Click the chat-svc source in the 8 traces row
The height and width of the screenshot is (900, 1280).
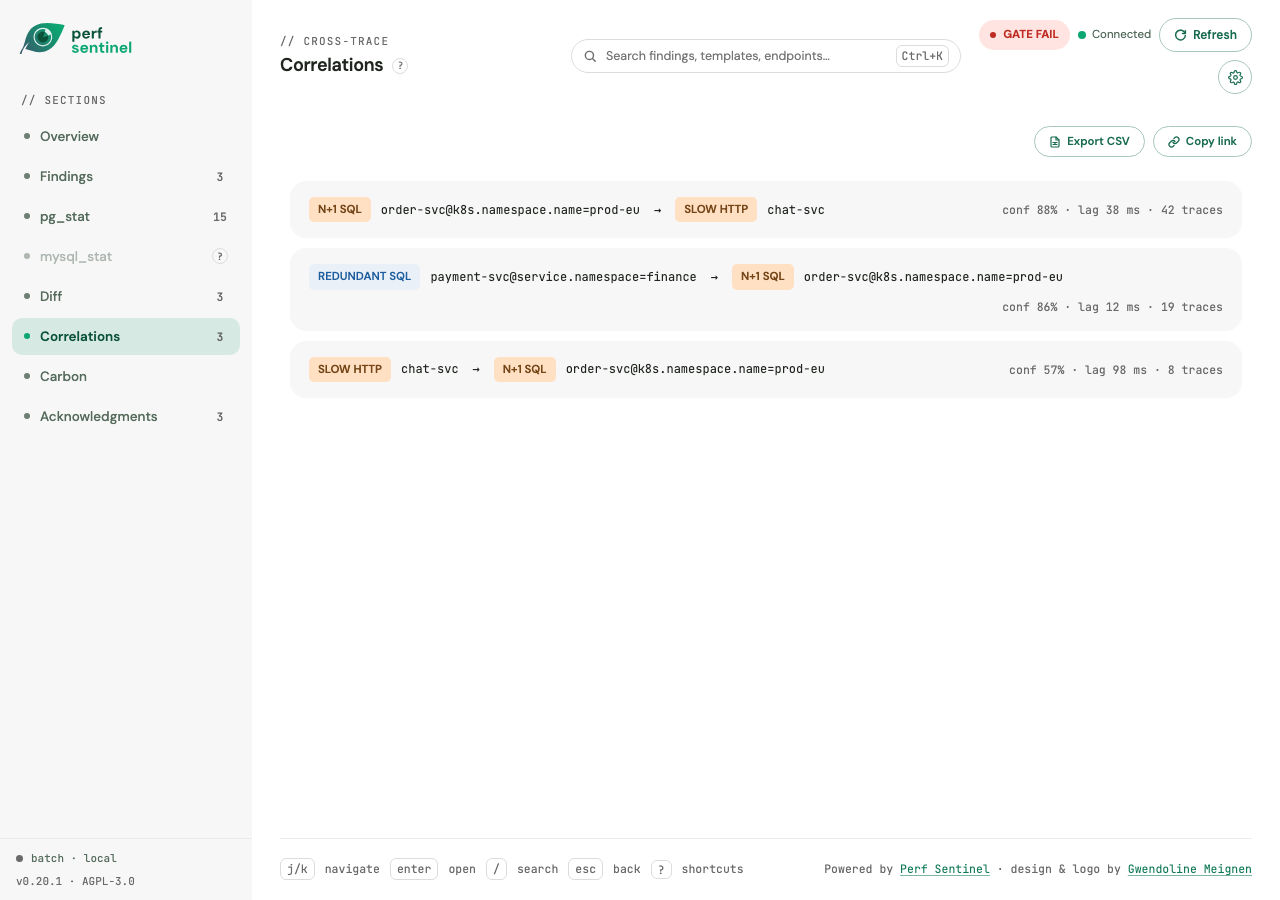tap(430, 369)
